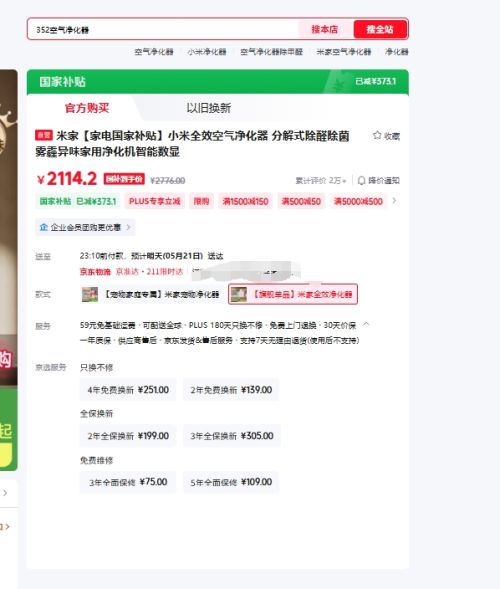Click the 搜全站 search button
Screen dimensions: 500x589
tap(380, 29)
